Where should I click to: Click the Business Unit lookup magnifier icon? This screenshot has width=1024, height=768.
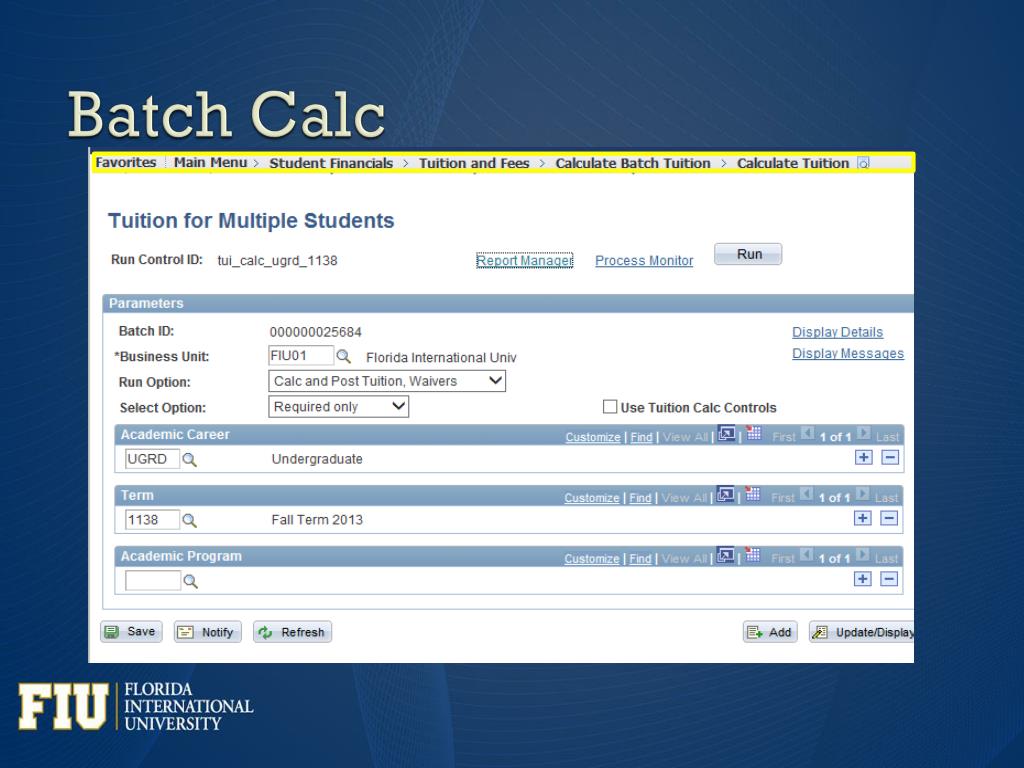[344, 357]
